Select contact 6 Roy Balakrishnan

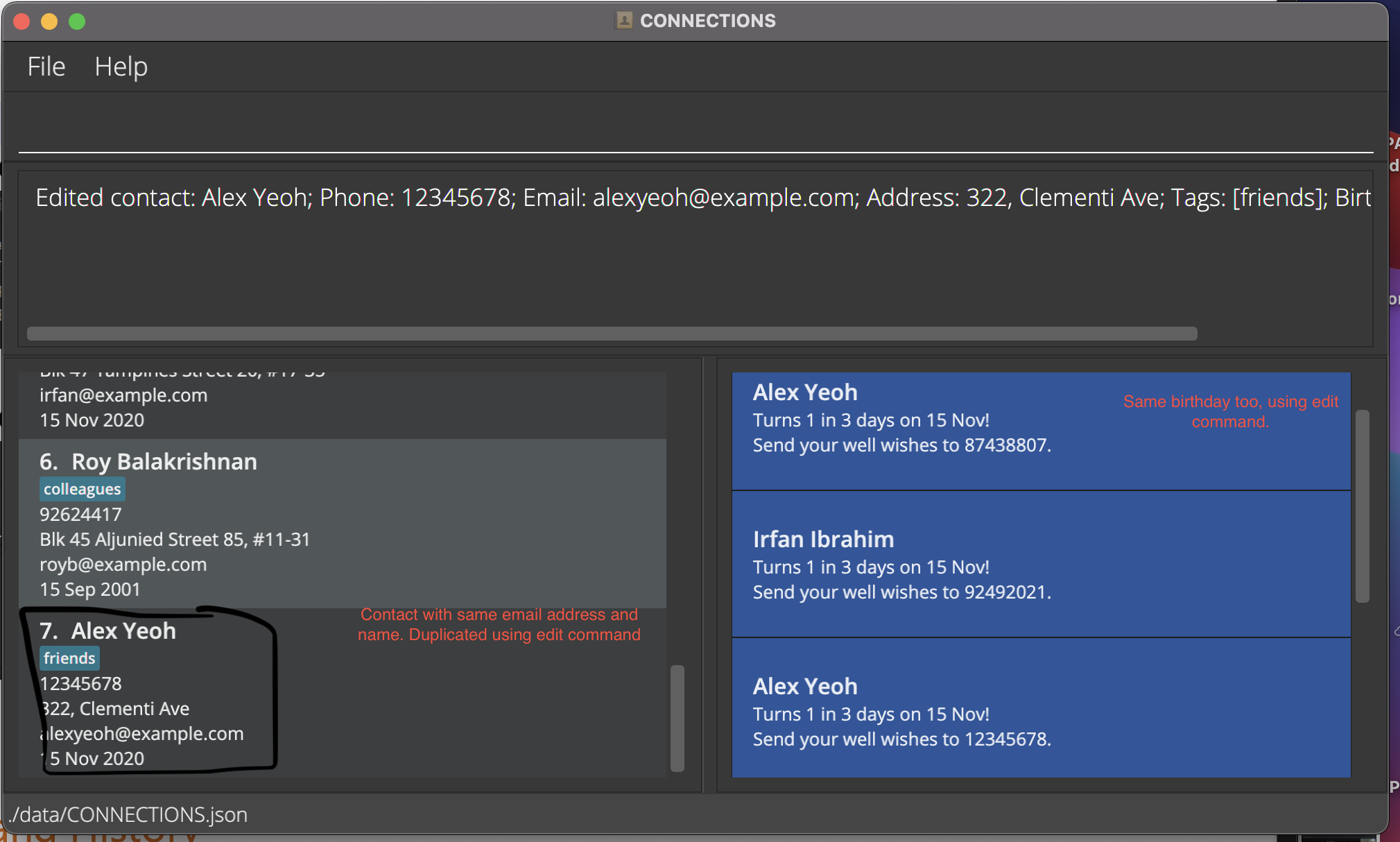[x=164, y=462]
